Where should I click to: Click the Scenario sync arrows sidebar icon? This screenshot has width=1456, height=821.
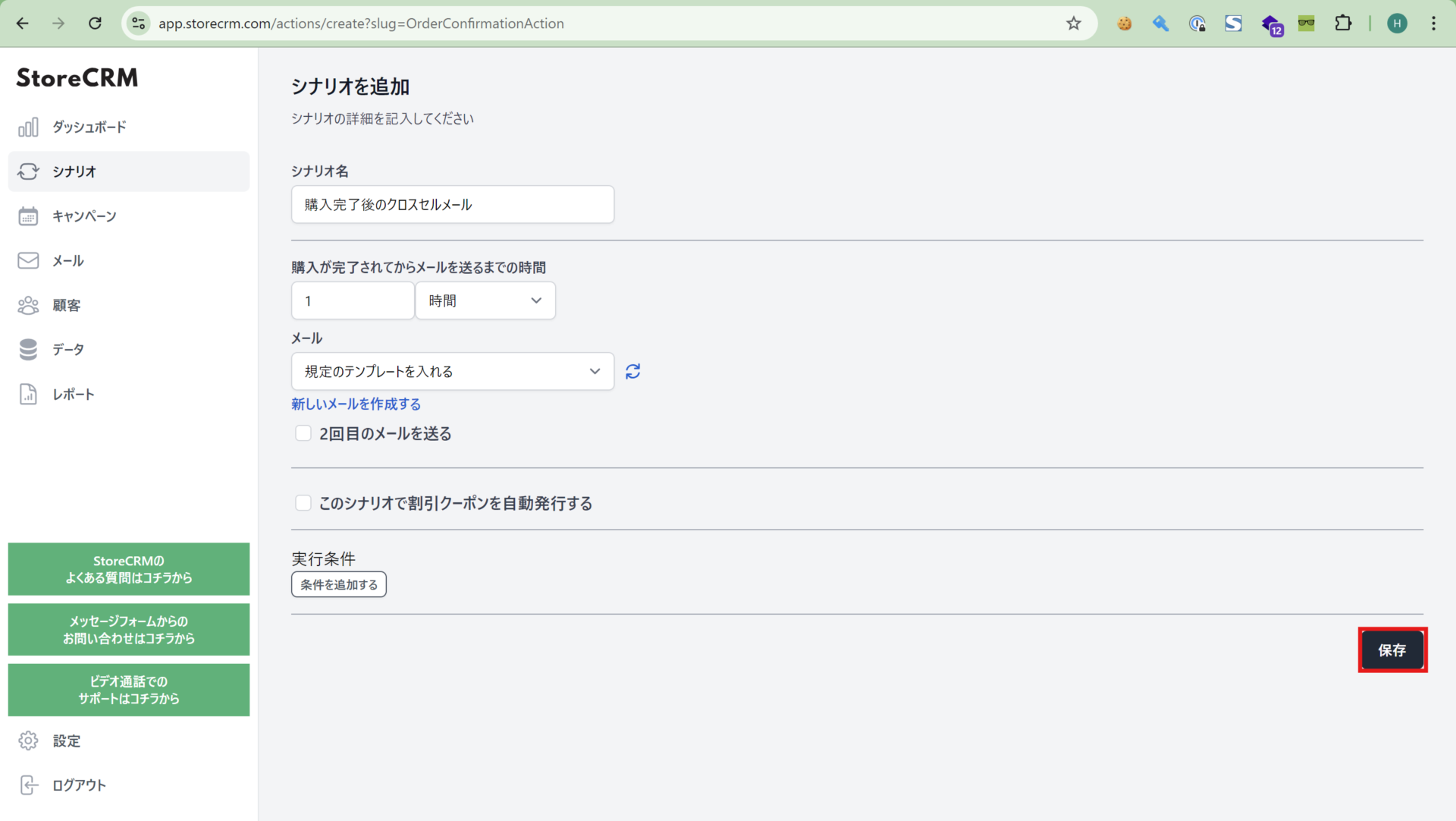[28, 171]
